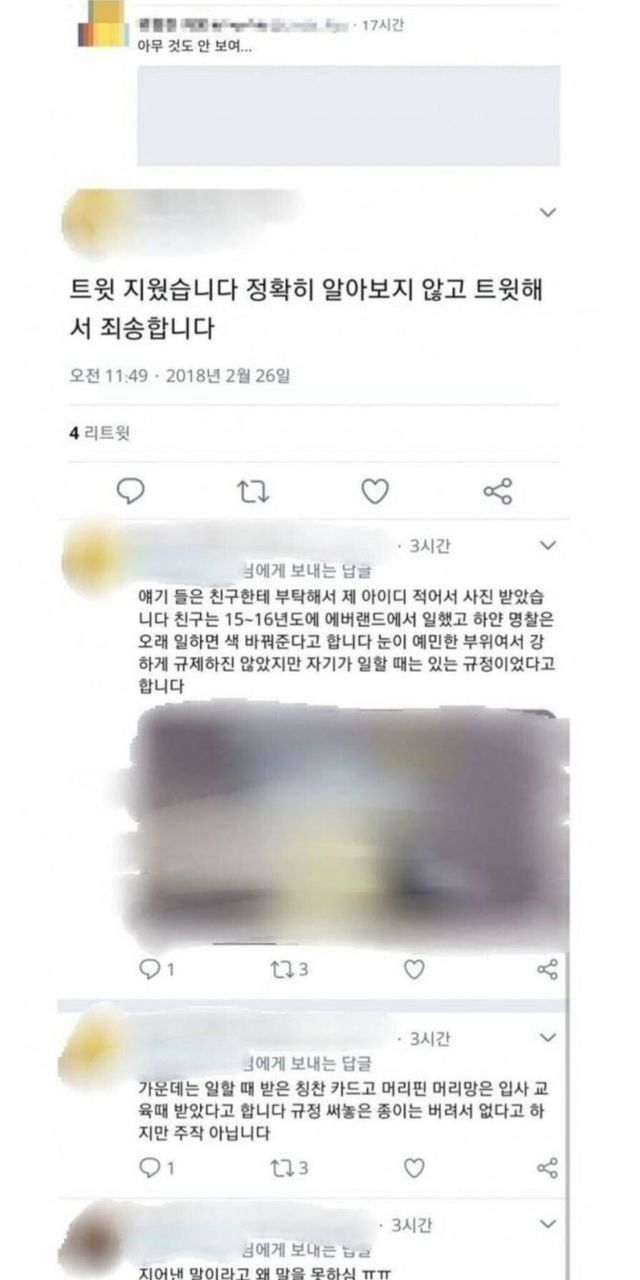640x1280 pixels.
Task: Open the chevron menu on main tweet
Action: pos(547,212)
